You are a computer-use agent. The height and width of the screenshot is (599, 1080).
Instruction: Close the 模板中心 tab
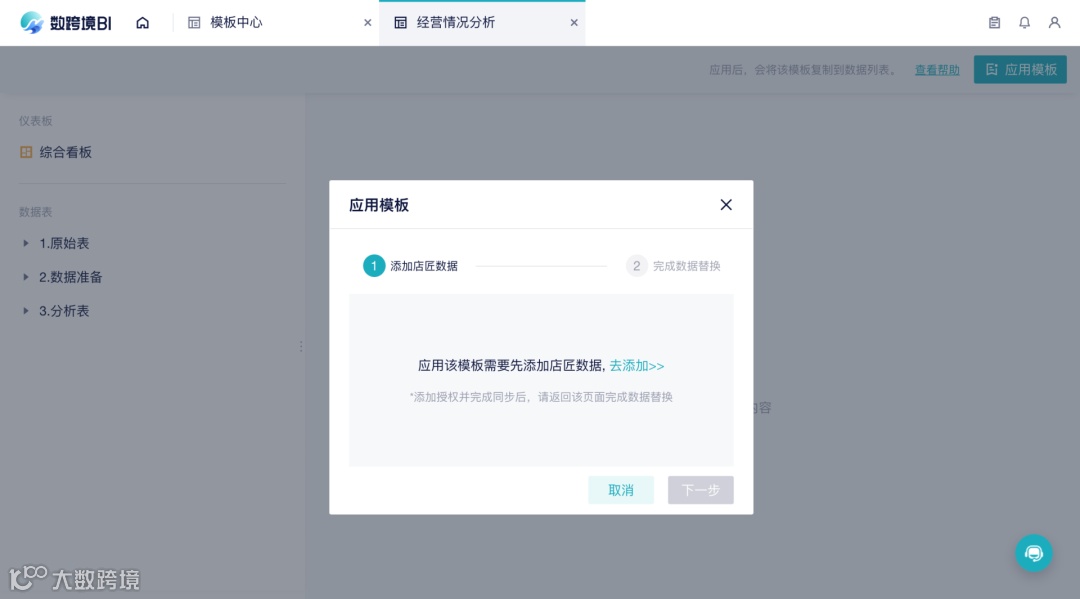tap(367, 21)
